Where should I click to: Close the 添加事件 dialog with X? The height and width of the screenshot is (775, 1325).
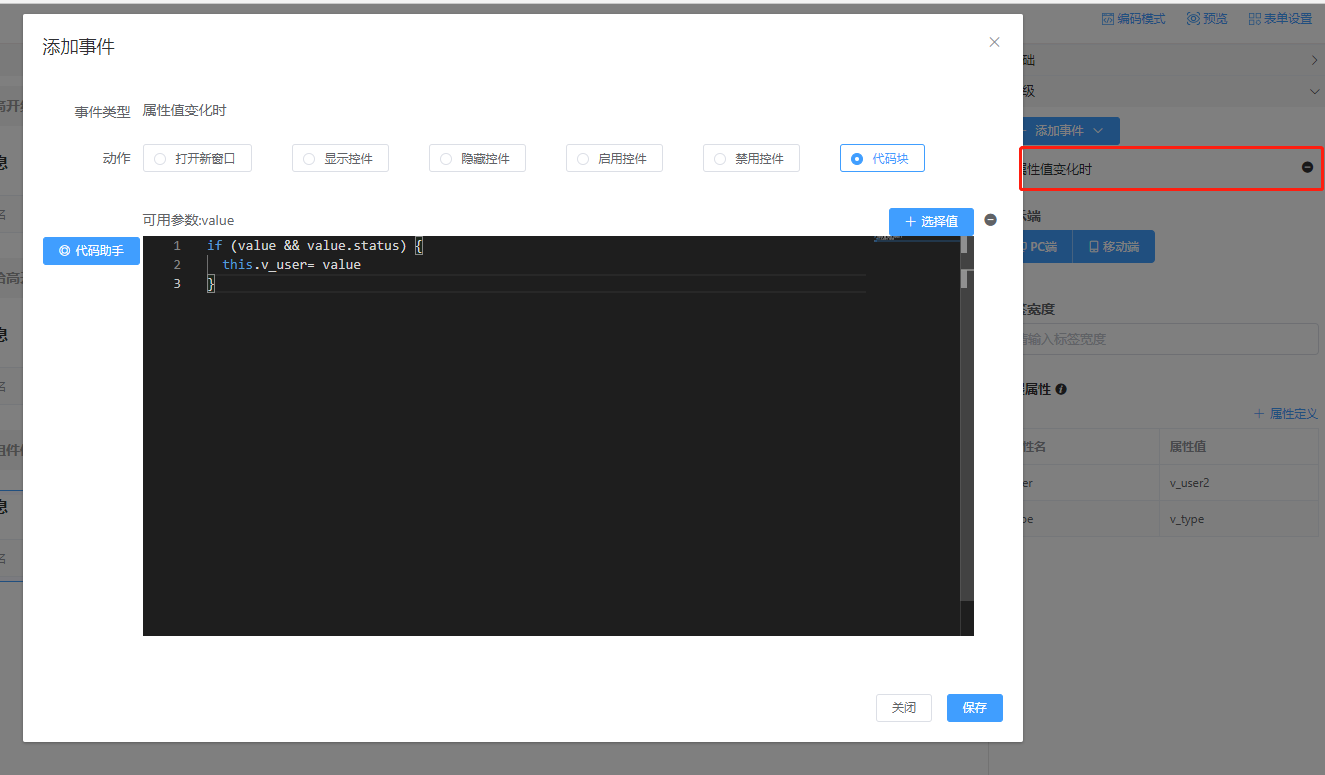[x=994, y=42]
